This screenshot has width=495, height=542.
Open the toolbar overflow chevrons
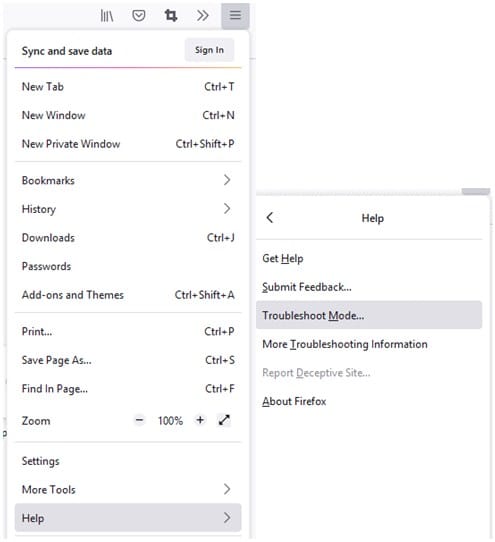click(203, 16)
